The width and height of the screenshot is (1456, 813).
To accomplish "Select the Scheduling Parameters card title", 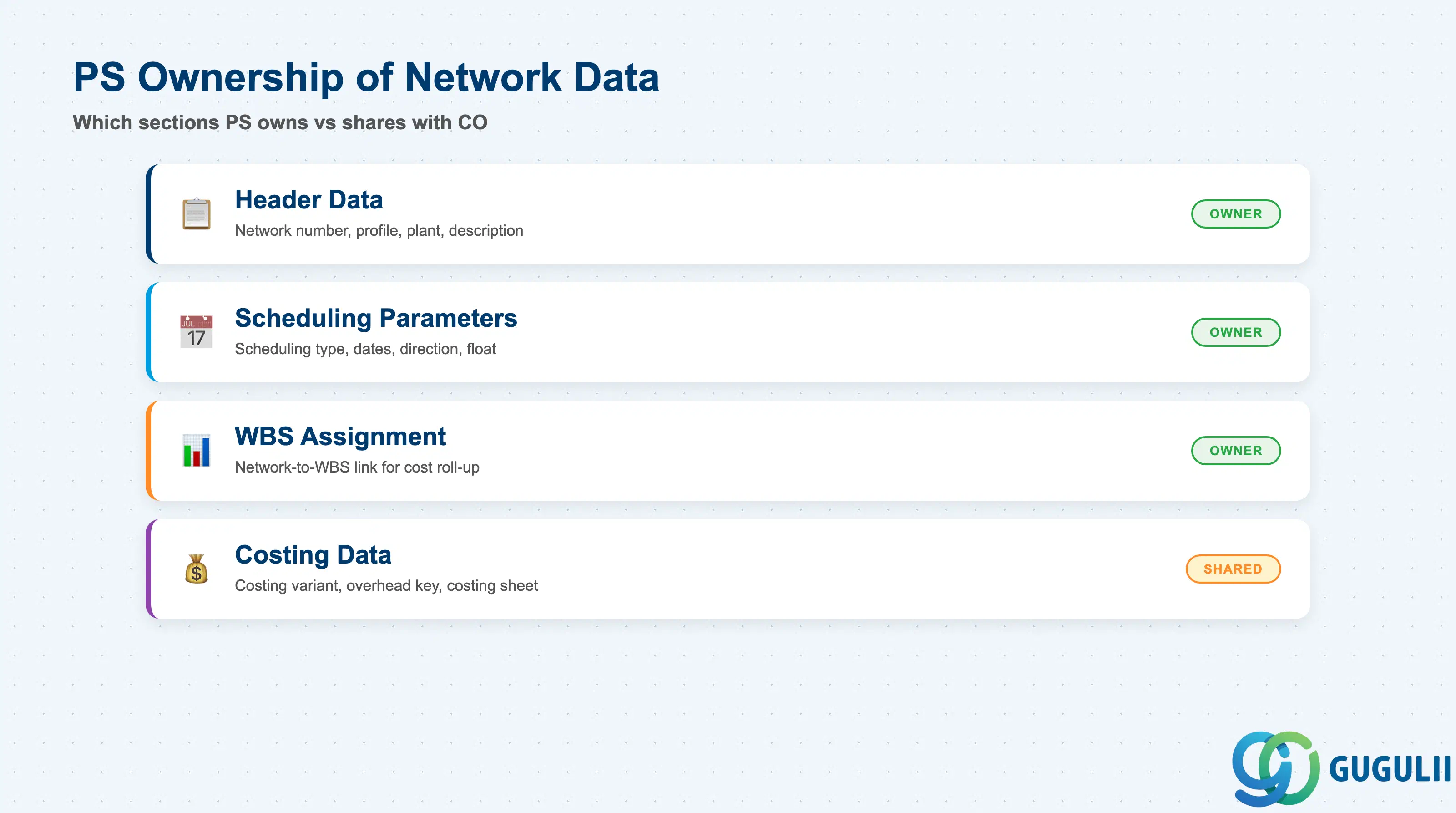I will [376, 318].
